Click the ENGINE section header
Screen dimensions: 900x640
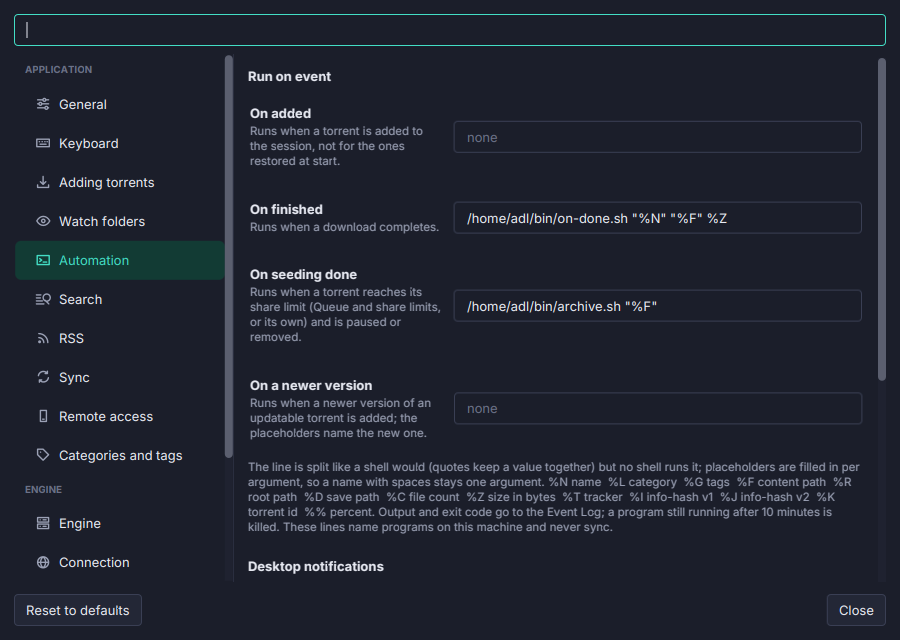[x=43, y=490]
